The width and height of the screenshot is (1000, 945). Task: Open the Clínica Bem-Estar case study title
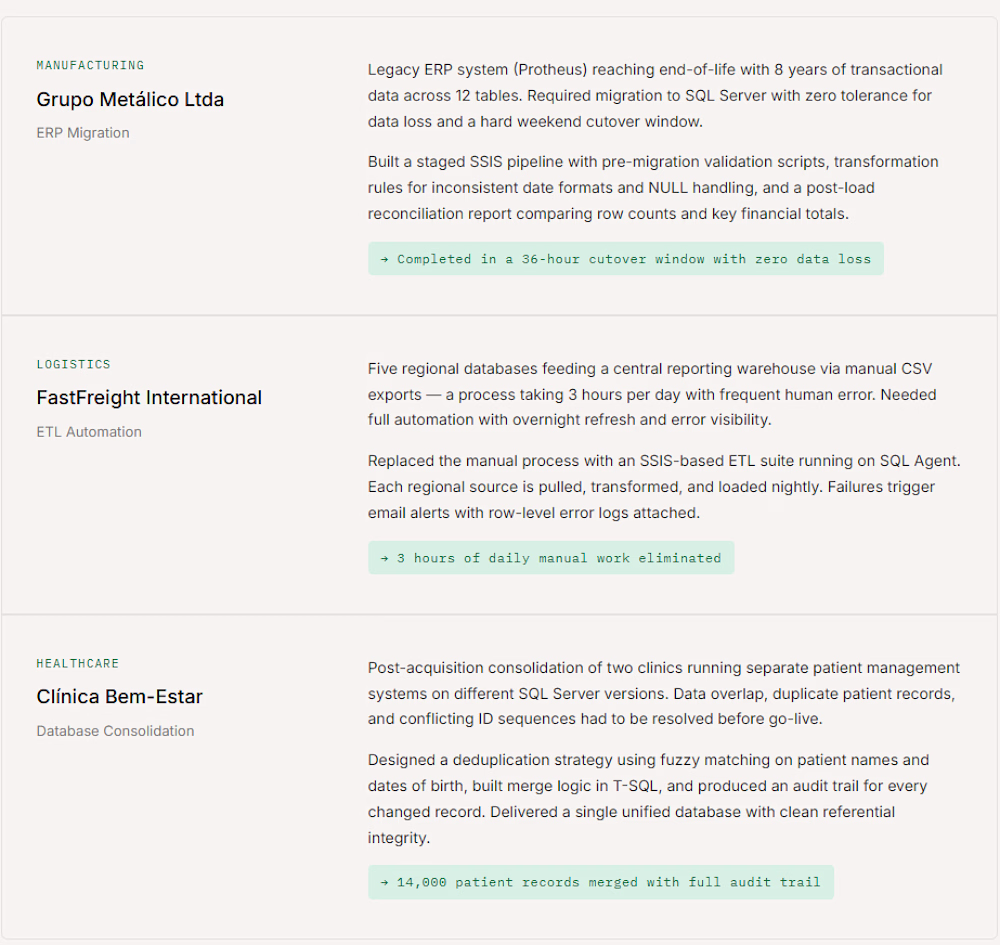(x=119, y=696)
